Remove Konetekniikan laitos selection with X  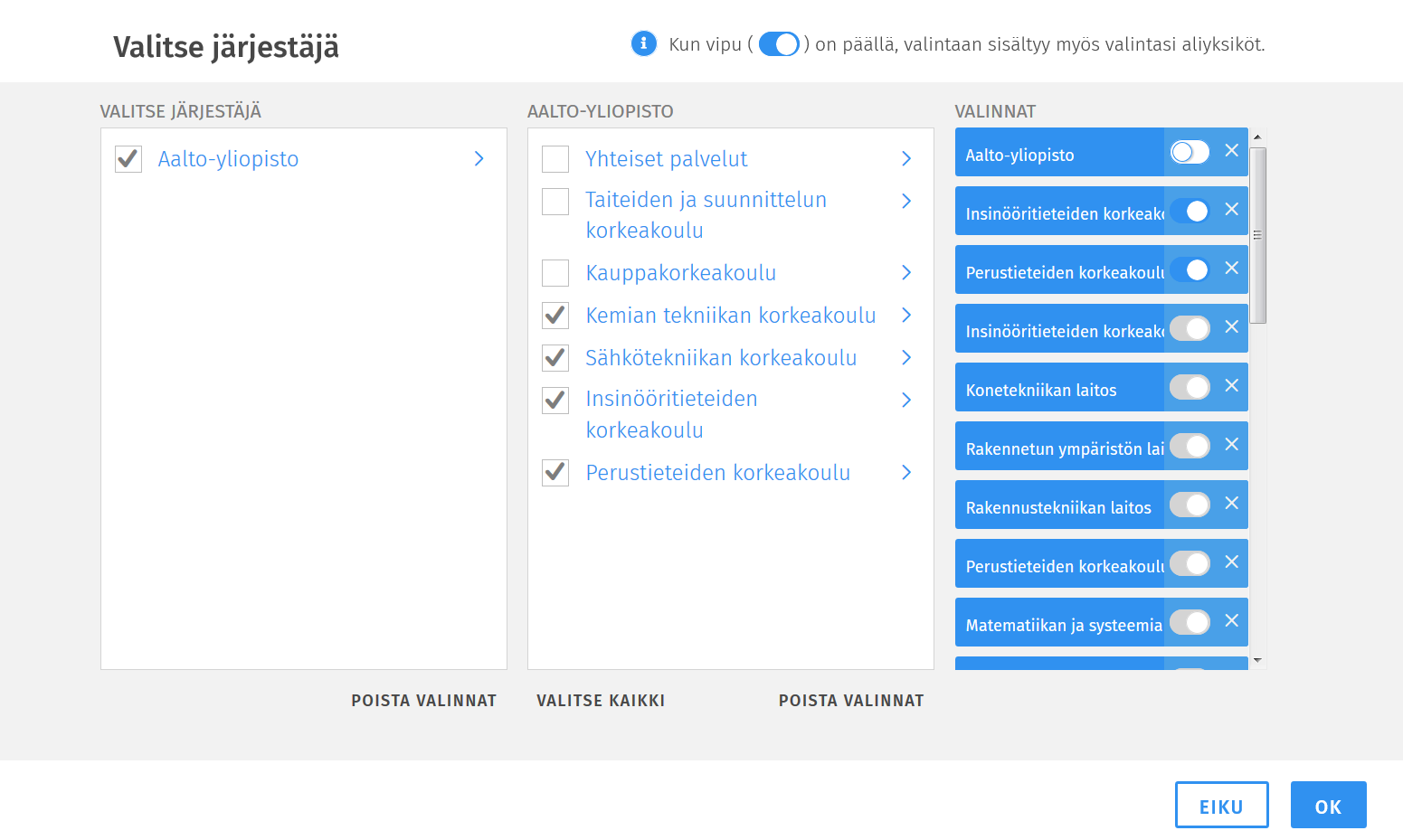point(1231,386)
